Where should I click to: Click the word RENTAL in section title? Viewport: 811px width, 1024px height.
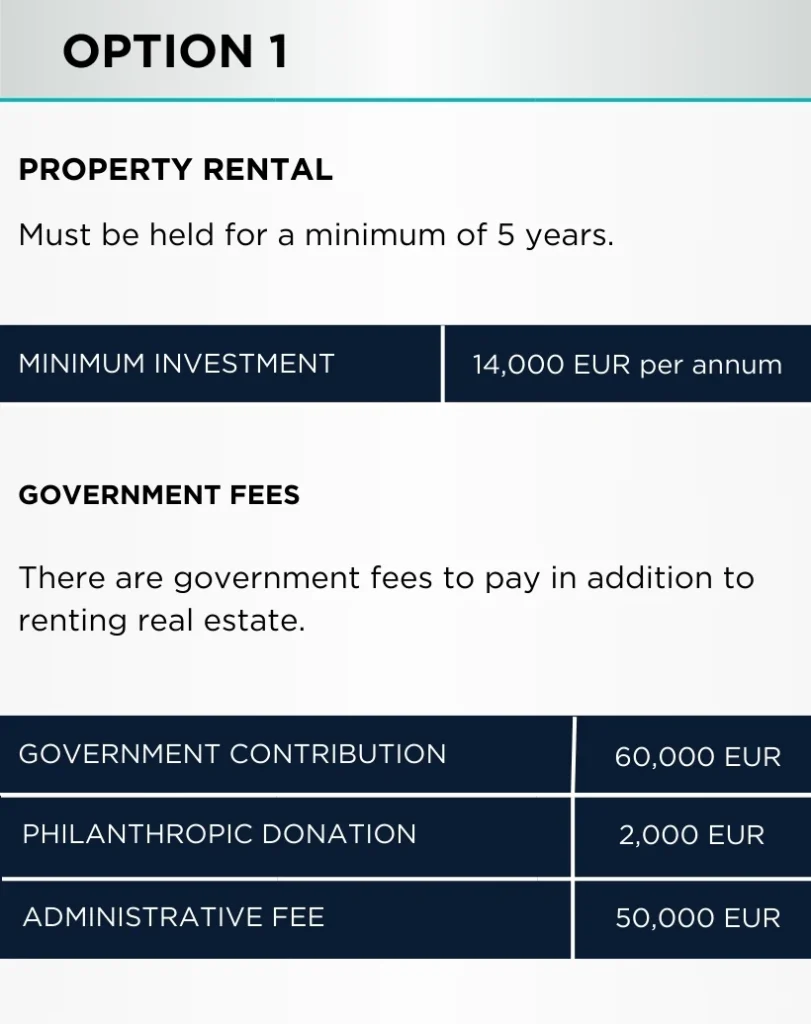coord(268,170)
